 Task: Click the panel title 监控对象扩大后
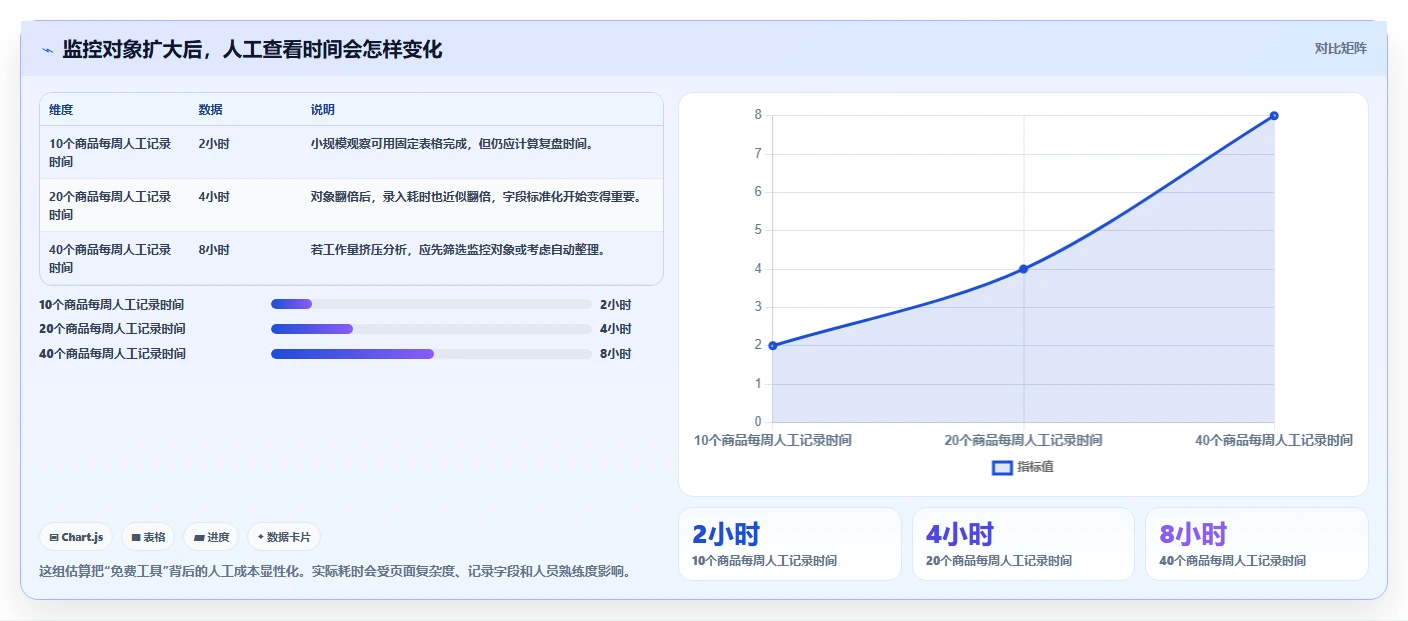pos(252,49)
